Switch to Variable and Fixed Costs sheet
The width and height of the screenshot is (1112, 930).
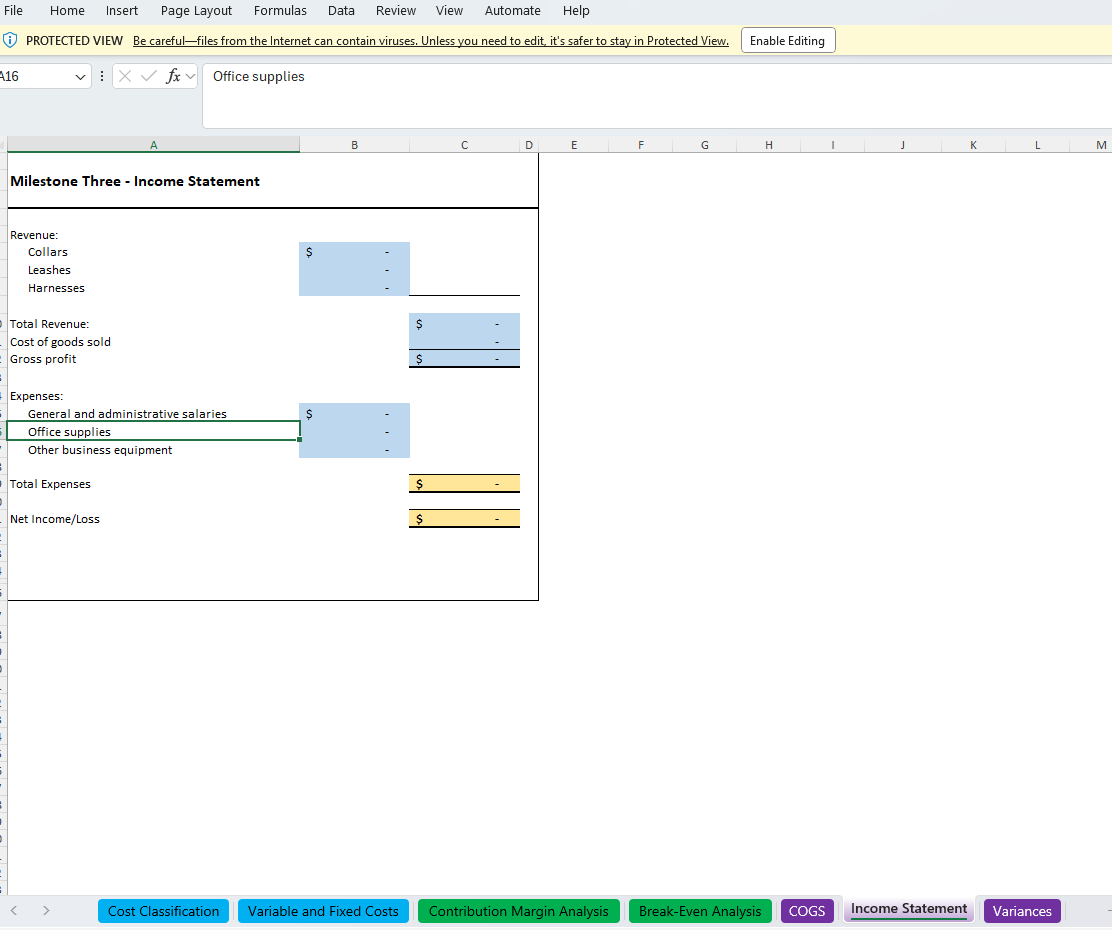coord(323,912)
